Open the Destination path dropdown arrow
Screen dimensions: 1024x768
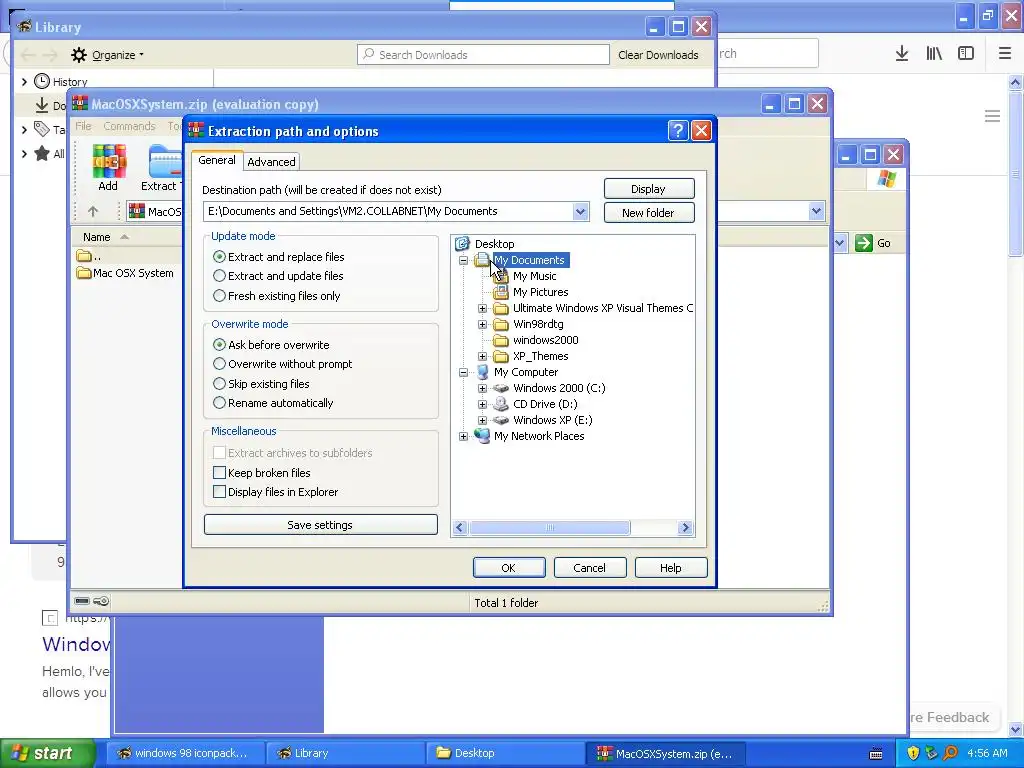581,211
